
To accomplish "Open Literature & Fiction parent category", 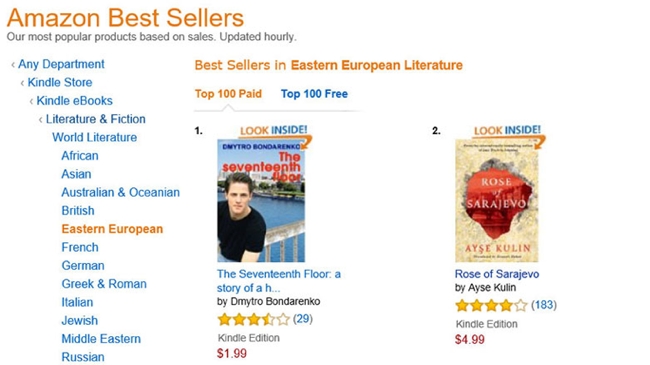I will click(x=96, y=119).
